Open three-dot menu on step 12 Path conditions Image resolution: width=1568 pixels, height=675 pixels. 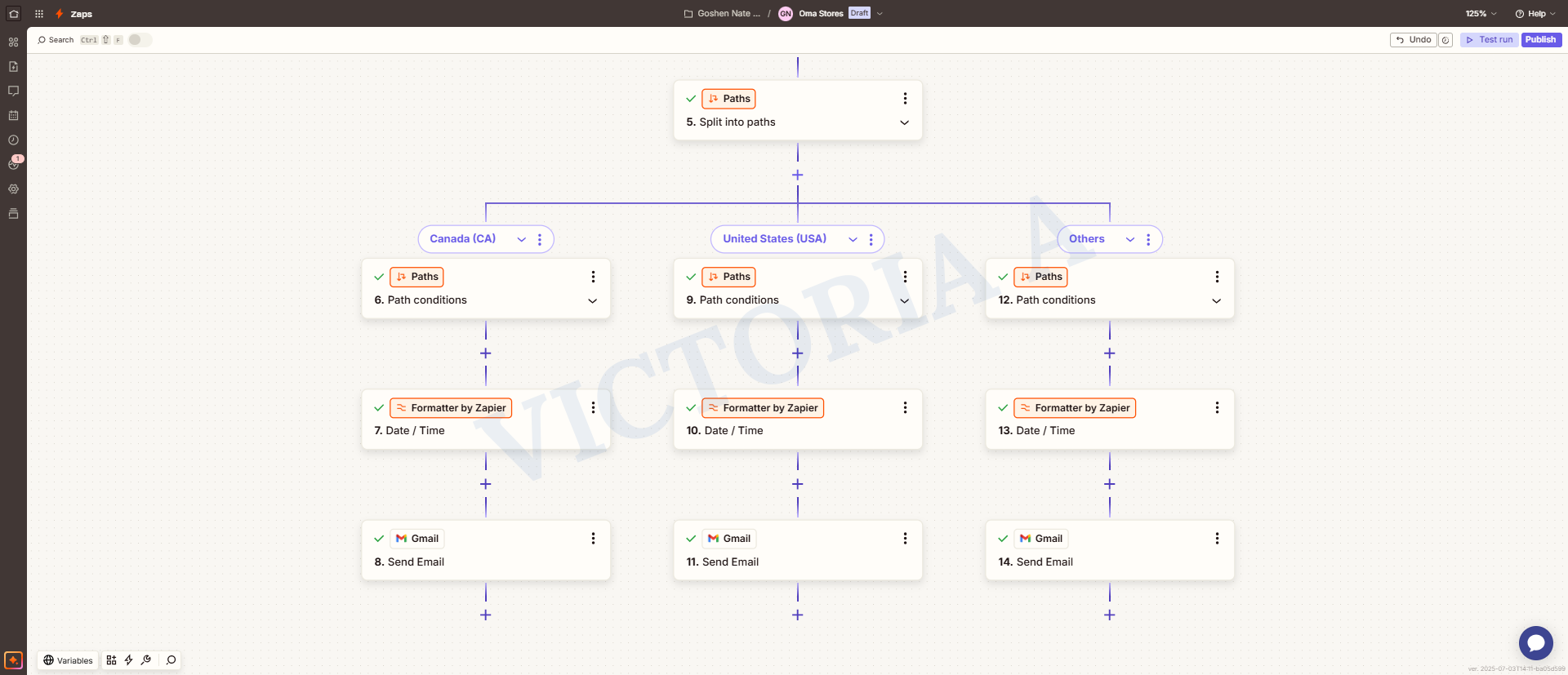coord(1217,277)
